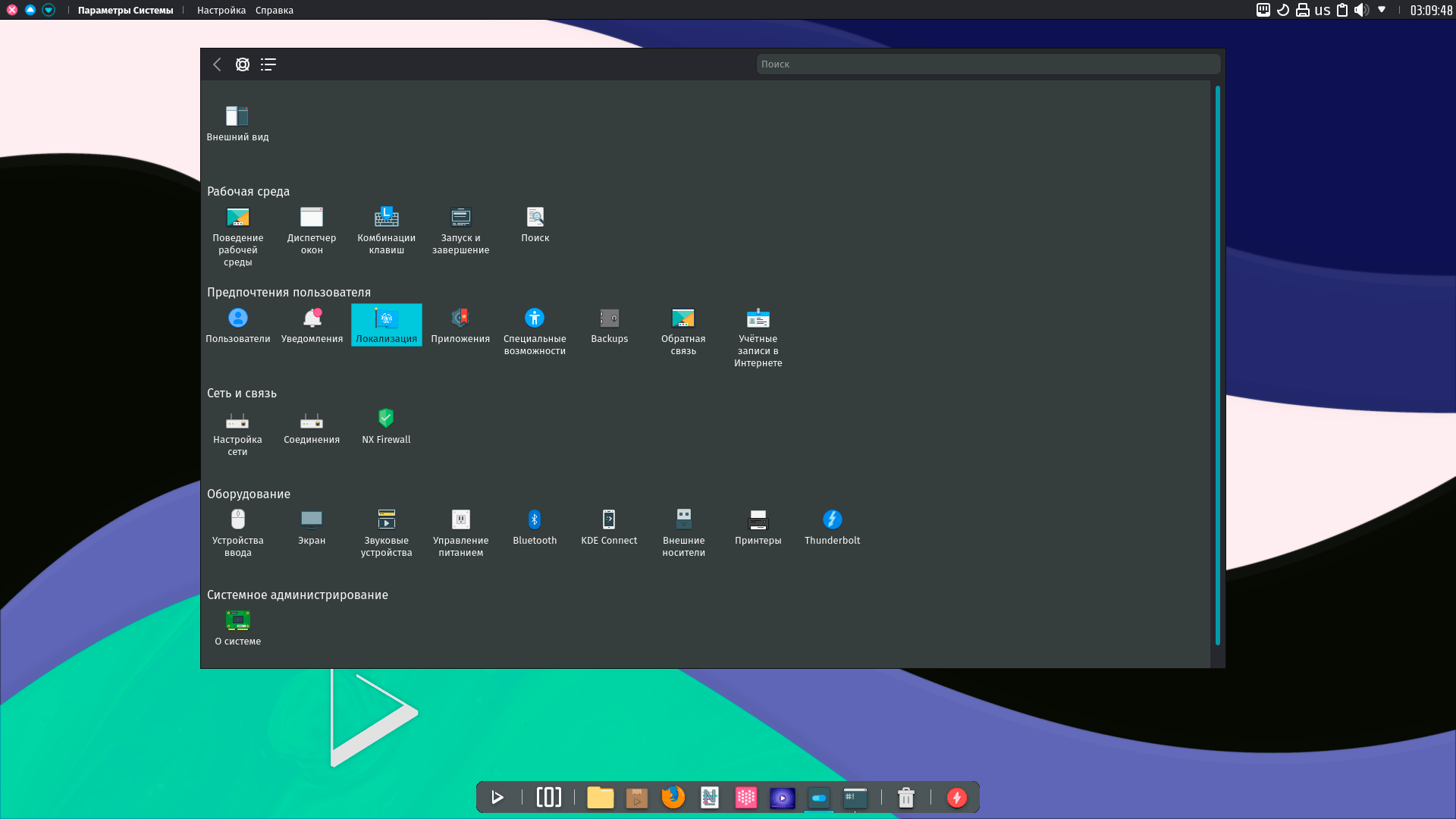Image resolution: width=1456 pixels, height=819 pixels.
Task: Open the Bluetooth settings module
Action: click(535, 526)
